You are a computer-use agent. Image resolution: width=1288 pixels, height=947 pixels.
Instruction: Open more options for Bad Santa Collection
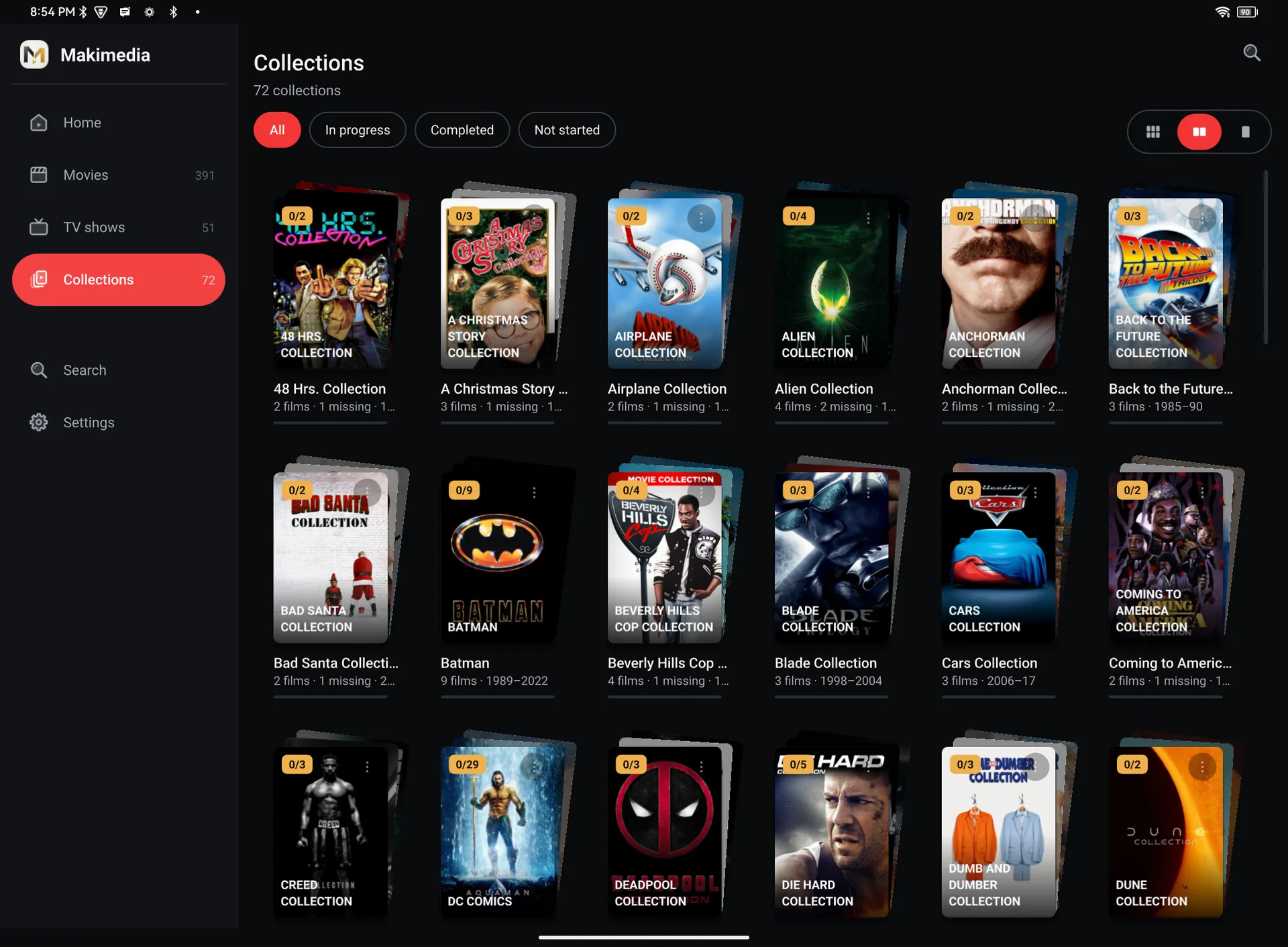[x=367, y=492]
